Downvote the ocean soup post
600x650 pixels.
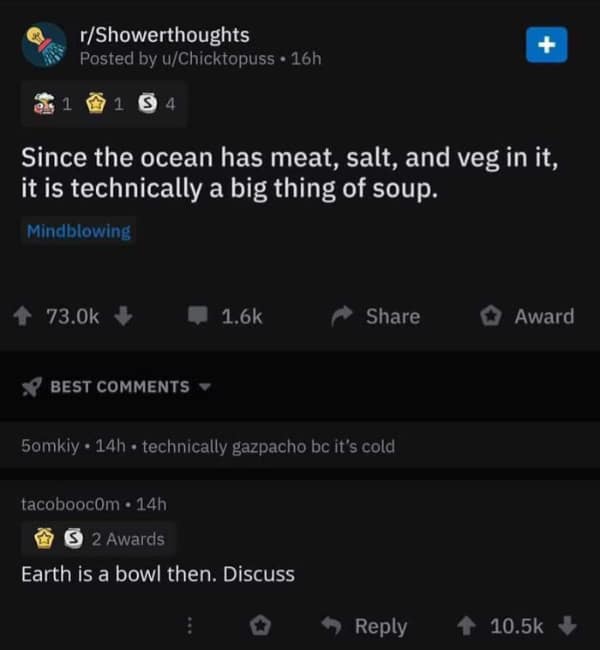123,316
